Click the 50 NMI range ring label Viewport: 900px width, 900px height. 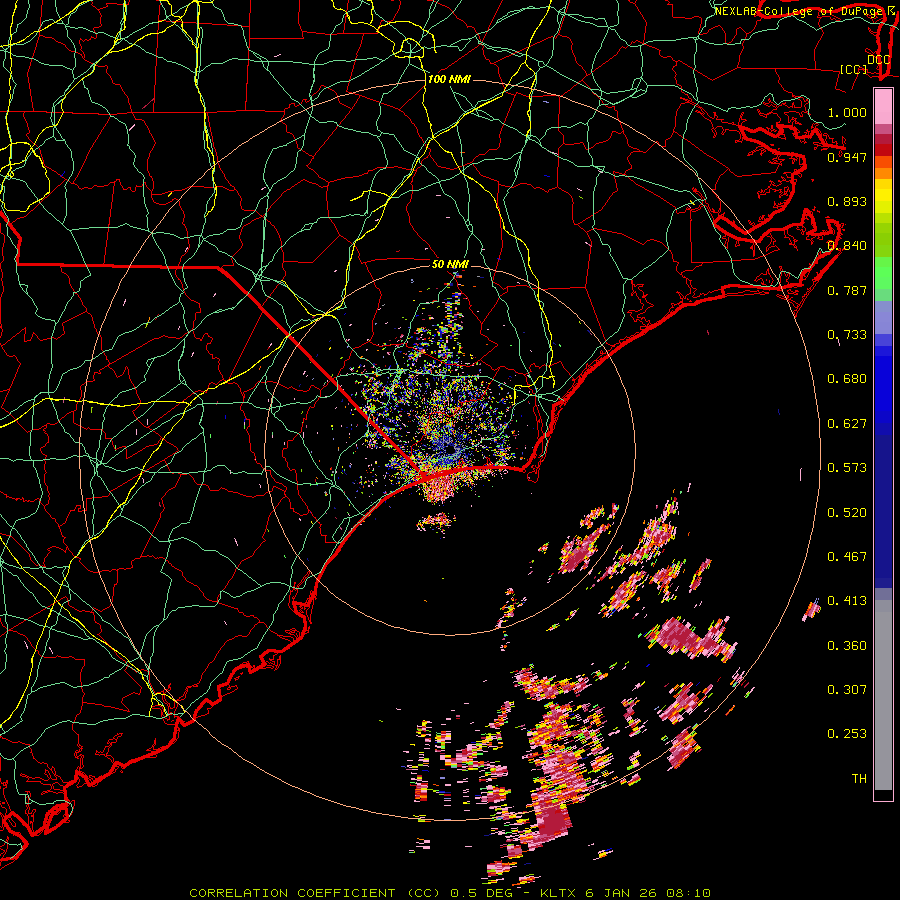click(450, 264)
